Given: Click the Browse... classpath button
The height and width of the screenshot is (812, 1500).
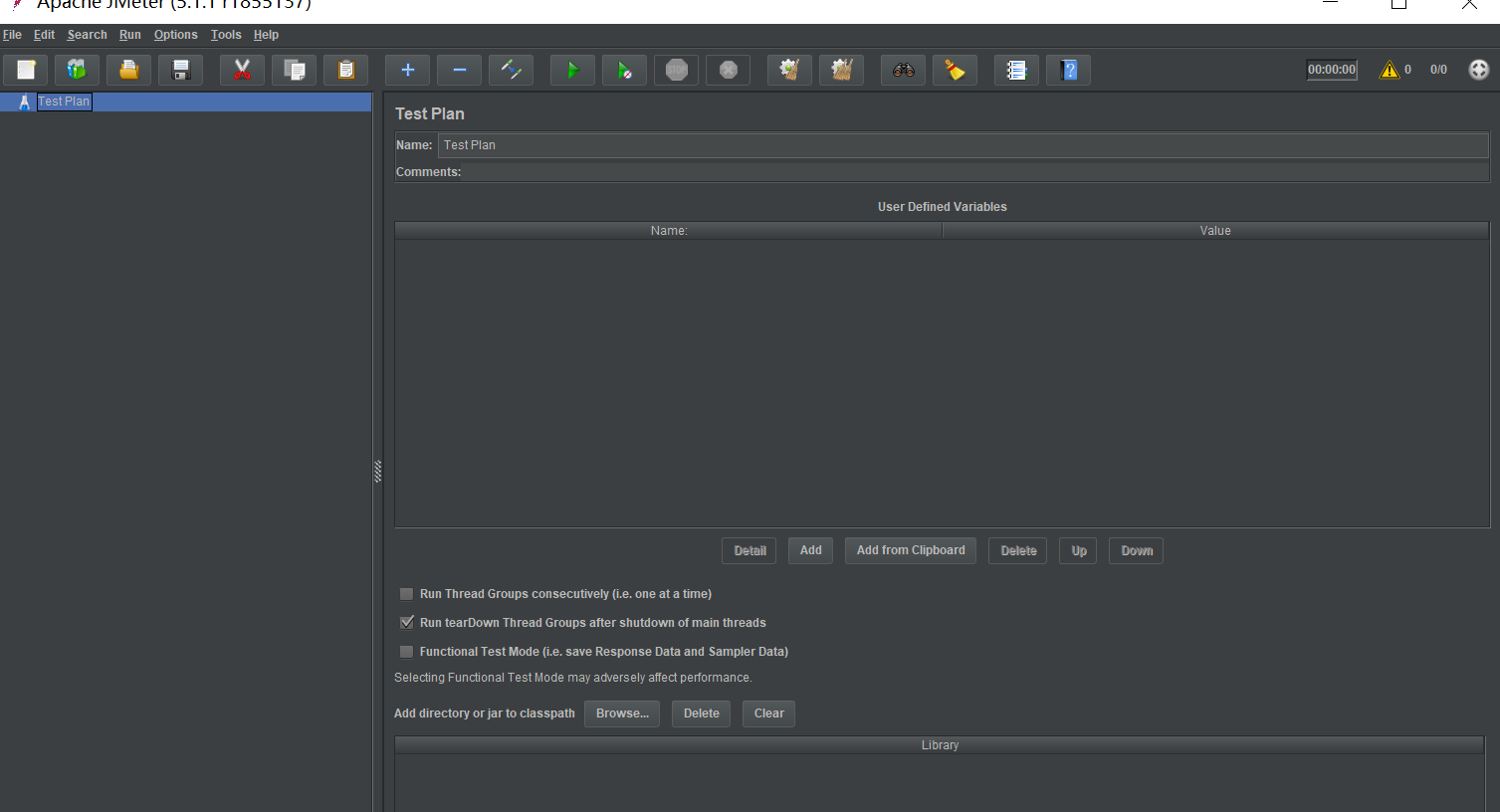Looking at the screenshot, I should click(x=622, y=713).
